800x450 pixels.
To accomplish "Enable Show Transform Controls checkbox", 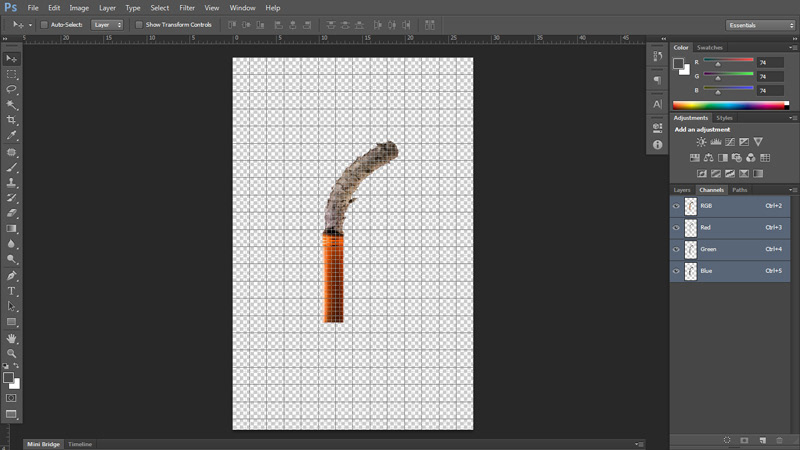I will (x=139, y=24).
